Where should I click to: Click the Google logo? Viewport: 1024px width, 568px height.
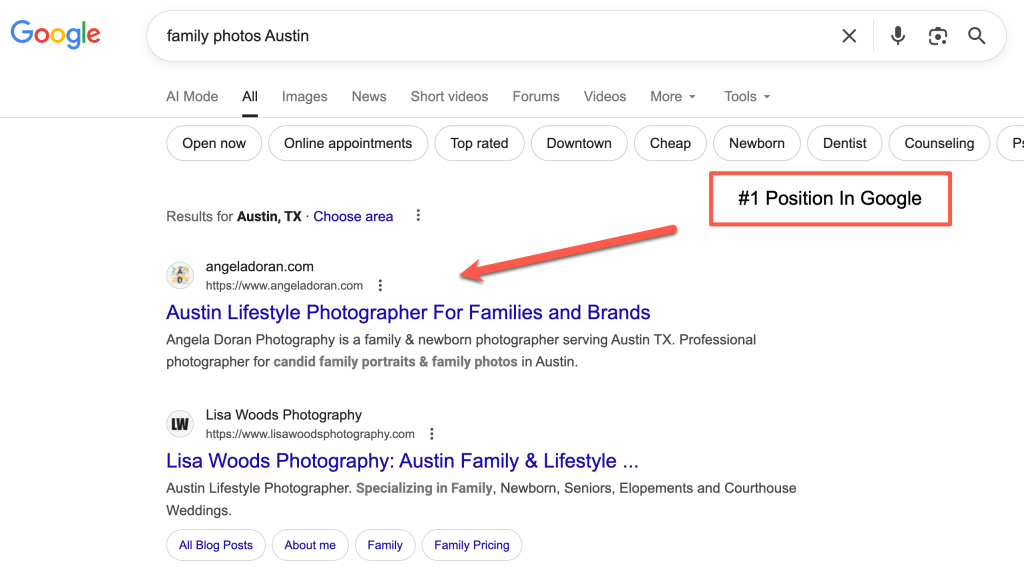pos(56,35)
